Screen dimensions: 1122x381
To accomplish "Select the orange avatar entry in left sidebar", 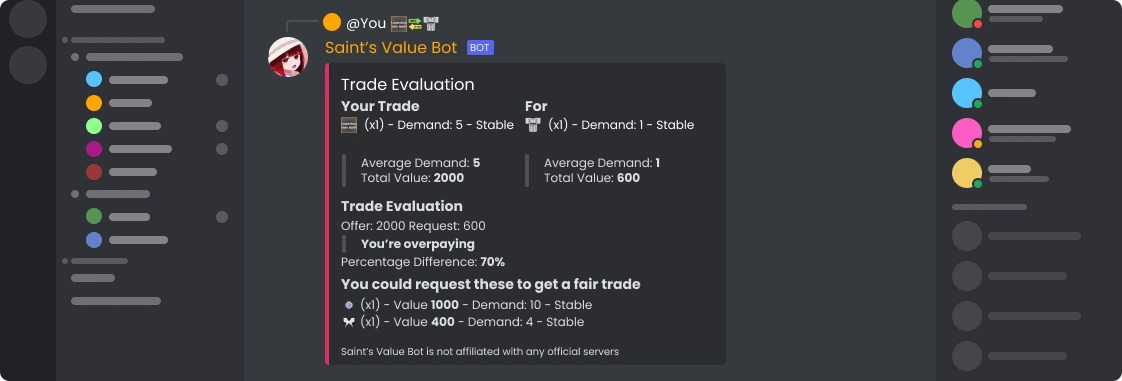I will pyautogui.click(x=94, y=103).
